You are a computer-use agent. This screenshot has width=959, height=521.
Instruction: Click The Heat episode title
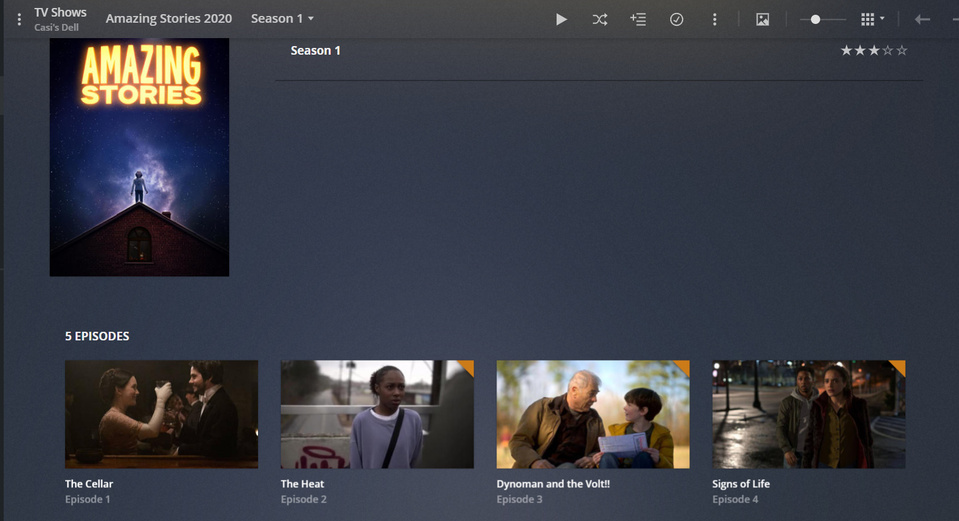click(302, 484)
